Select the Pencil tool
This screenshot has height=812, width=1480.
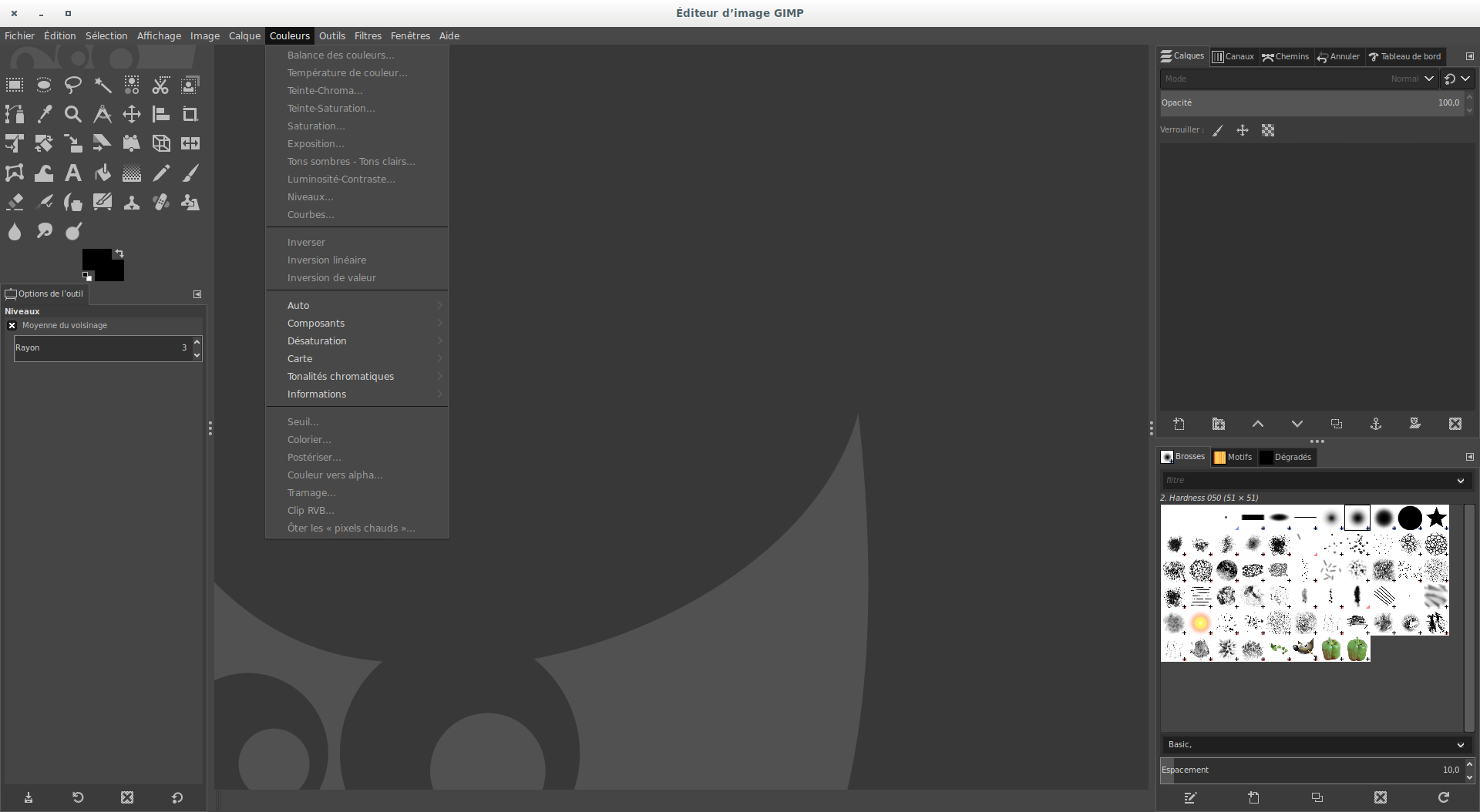pos(161,173)
